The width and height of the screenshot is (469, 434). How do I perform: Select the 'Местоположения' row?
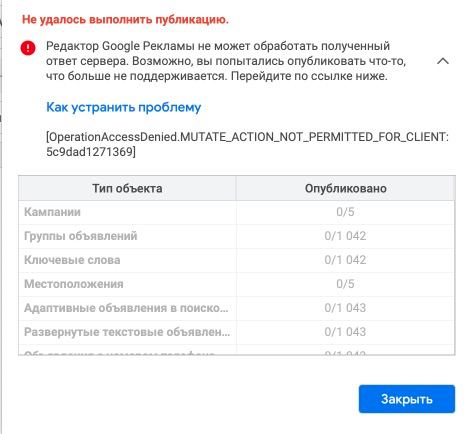coord(237,284)
